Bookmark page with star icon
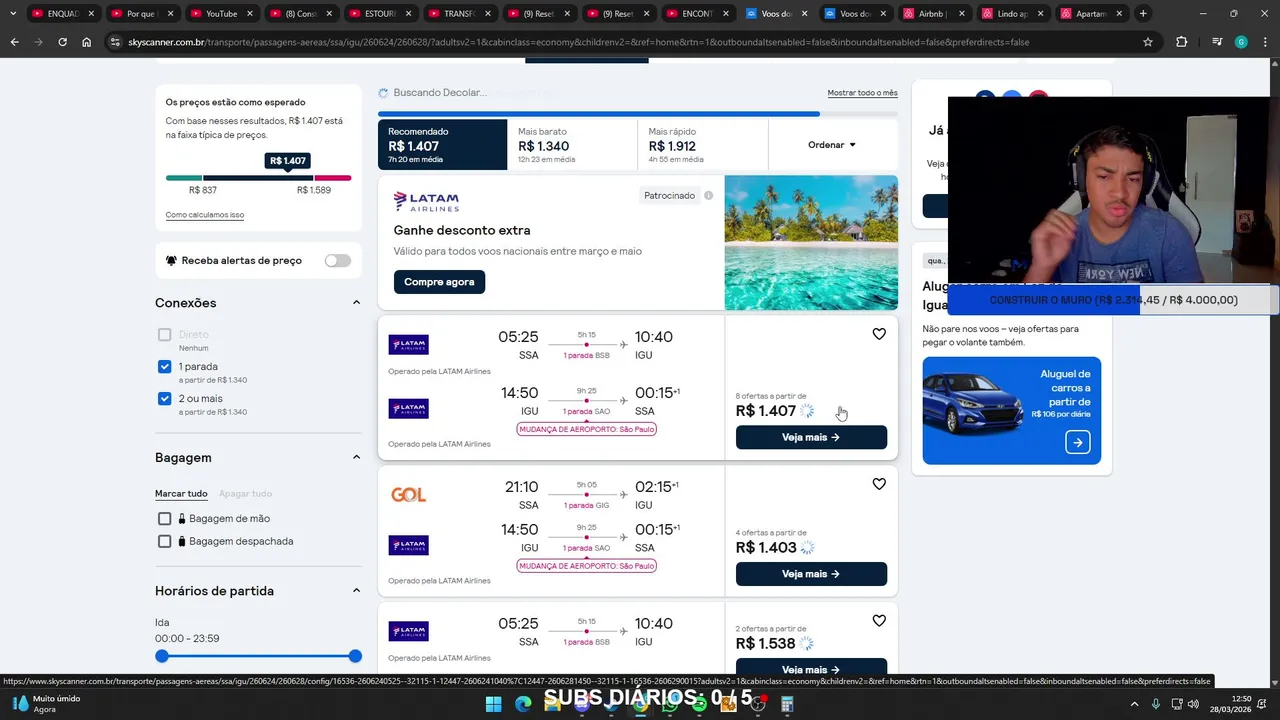1280x720 pixels. click(1148, 42)
